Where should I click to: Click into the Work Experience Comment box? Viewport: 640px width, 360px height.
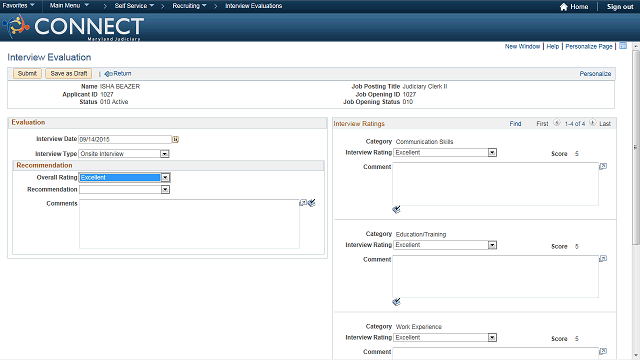[x=496, y=353]
